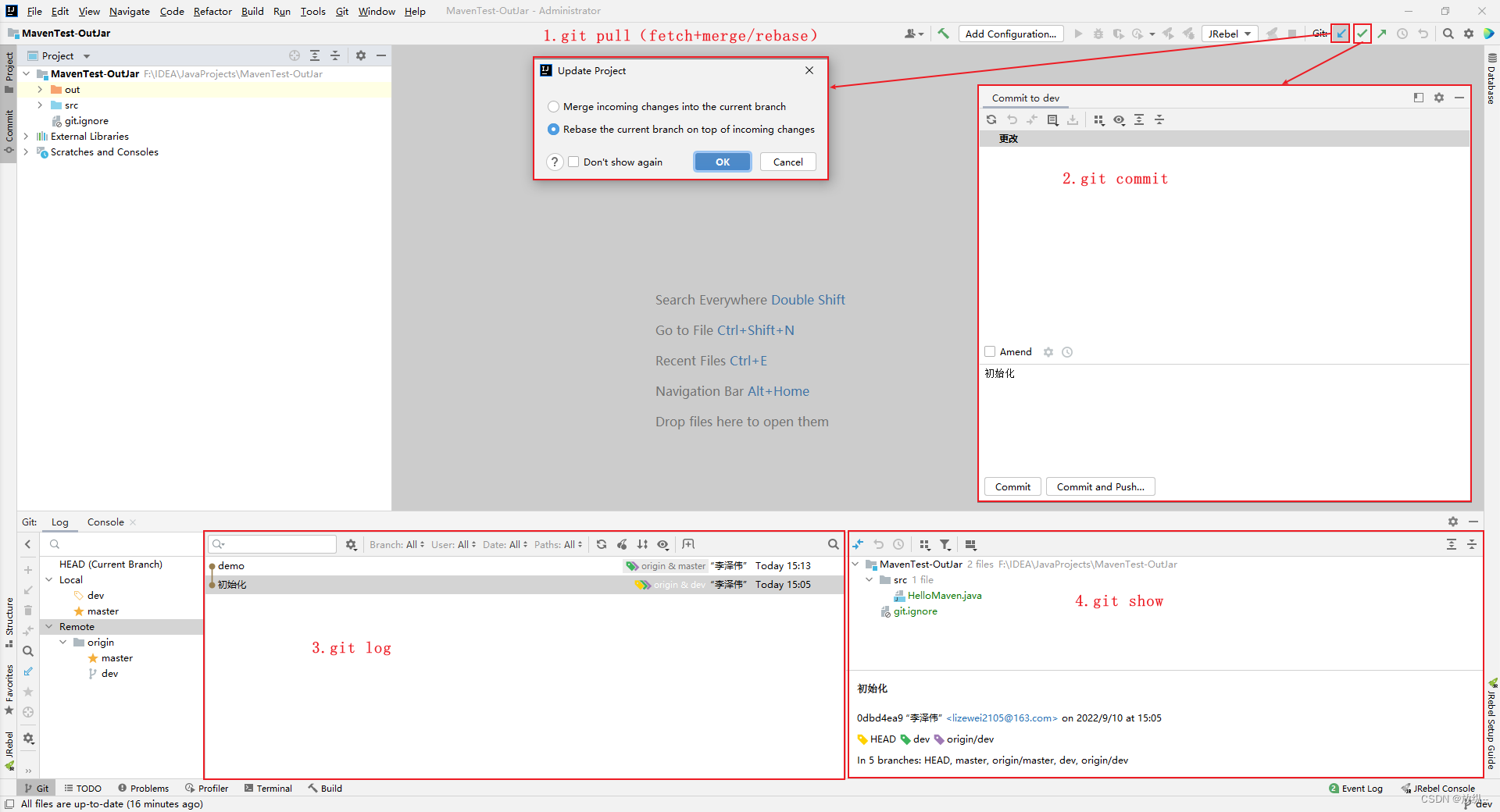Tick the Don't show again checkbox
Image resolution: width=1500 pixels, height=812 pixels.
coord(573,162)
